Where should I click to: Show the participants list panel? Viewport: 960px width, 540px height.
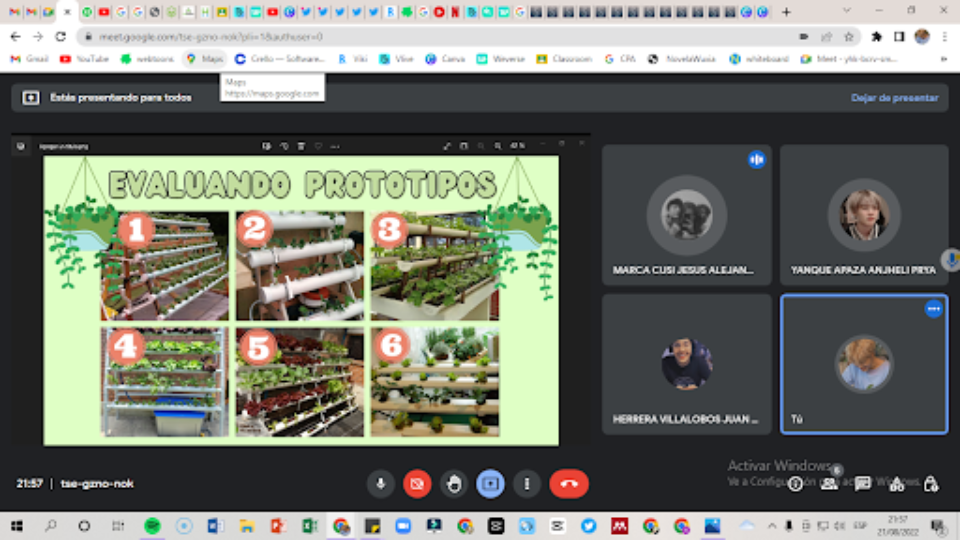[x=829, y=484]
